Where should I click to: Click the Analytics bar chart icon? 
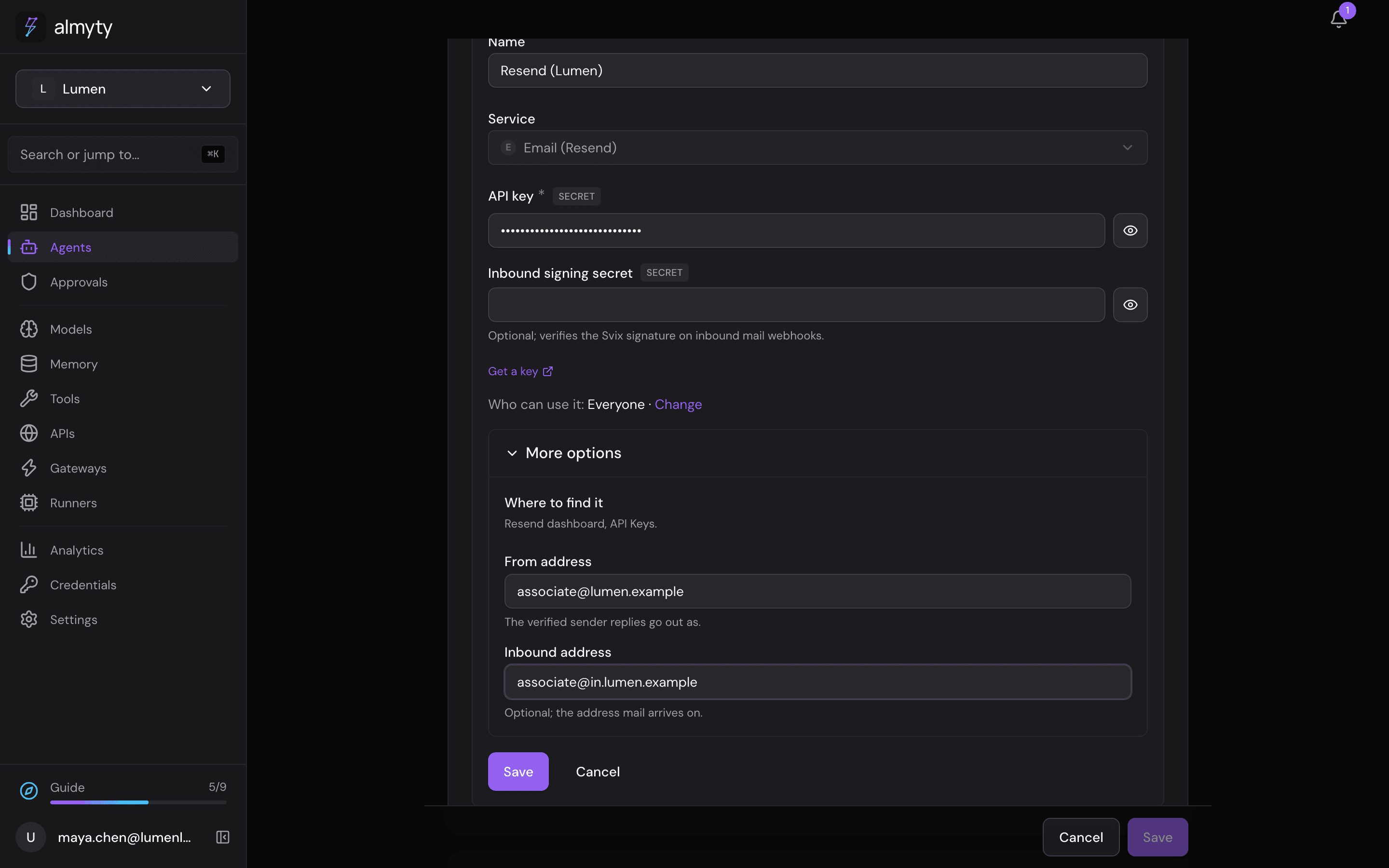(x=29, y=550)
